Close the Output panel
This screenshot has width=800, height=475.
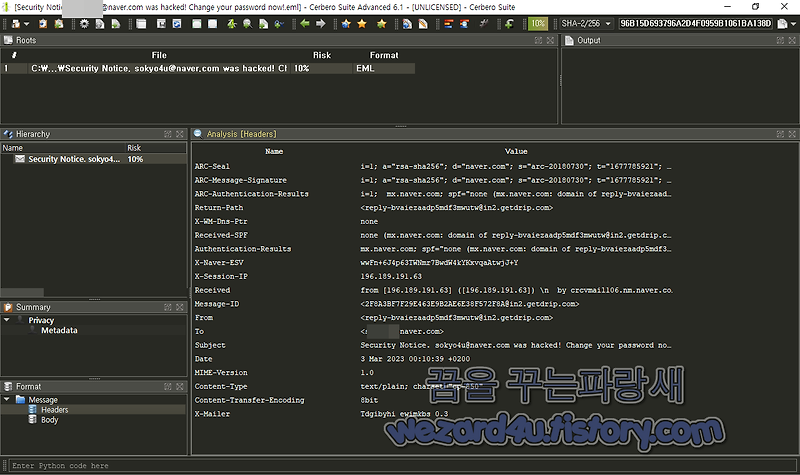click(x=792, y=40)
